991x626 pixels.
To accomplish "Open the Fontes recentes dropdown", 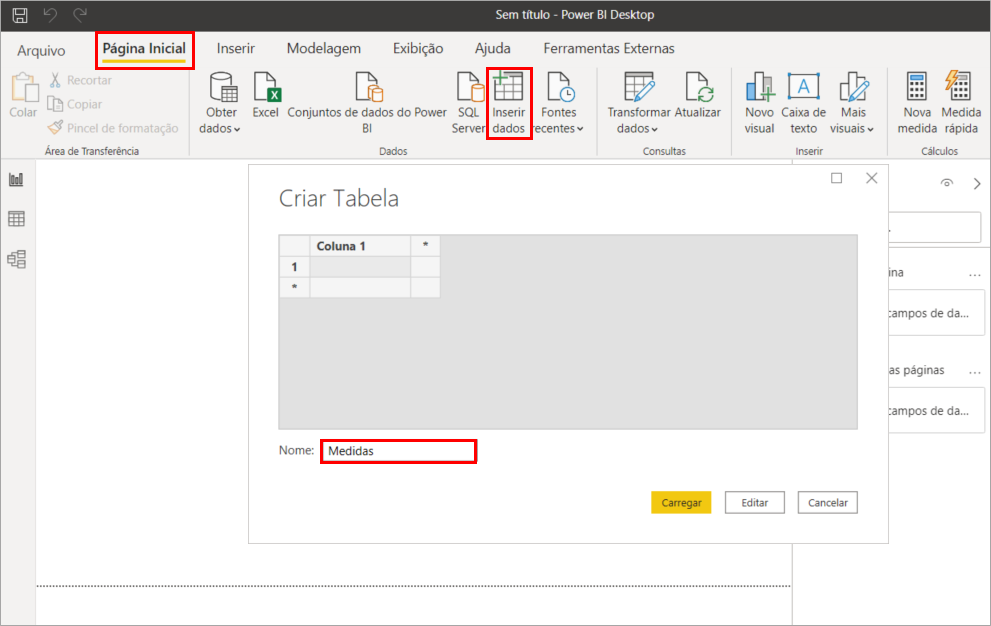I will (x=559, y=103).
